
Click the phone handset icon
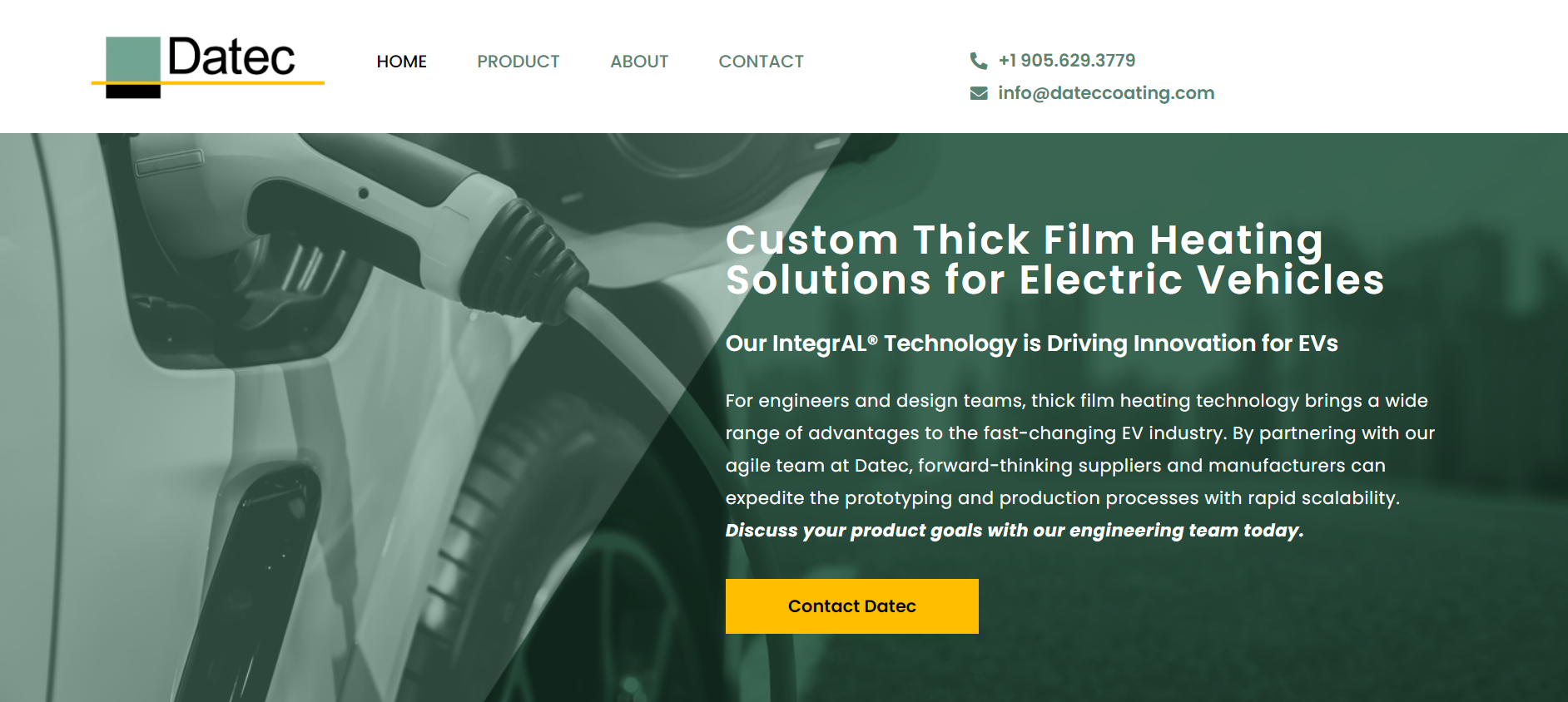pos(979,61)
